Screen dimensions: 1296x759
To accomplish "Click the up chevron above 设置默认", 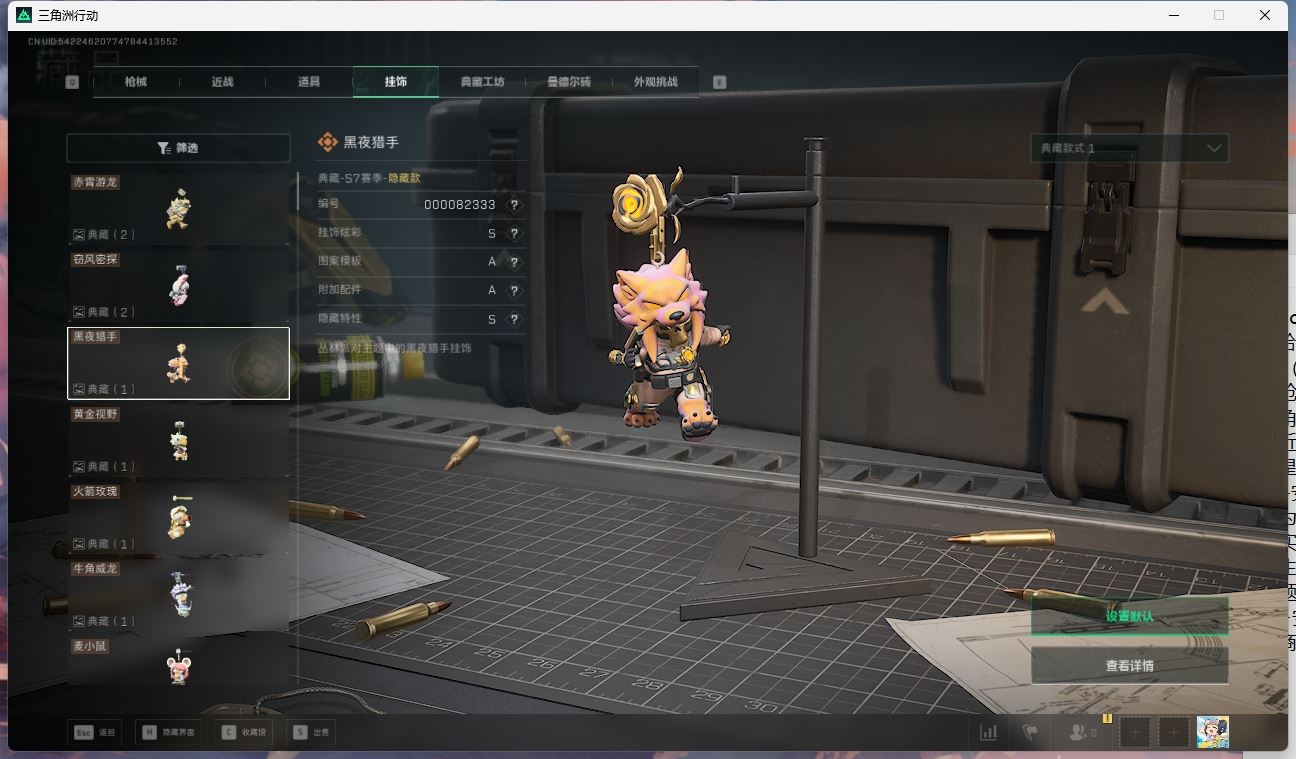I will 1105,302.
